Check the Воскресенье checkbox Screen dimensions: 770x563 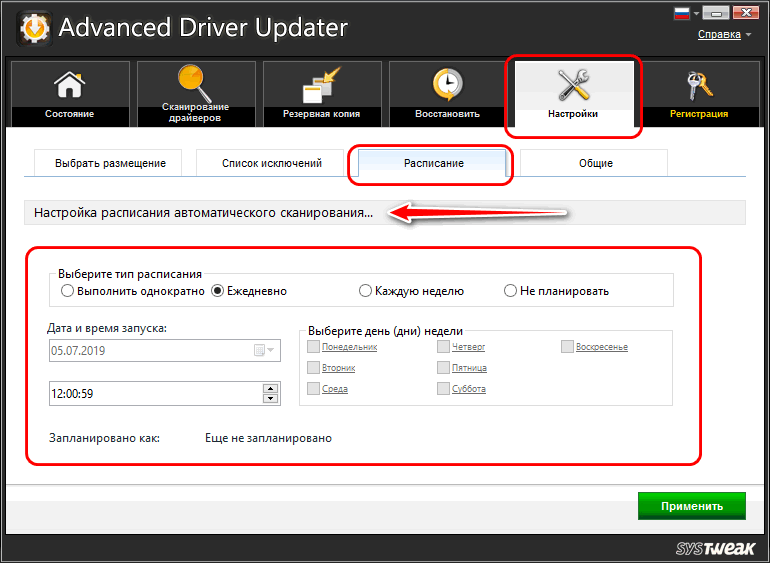(568, 347)
